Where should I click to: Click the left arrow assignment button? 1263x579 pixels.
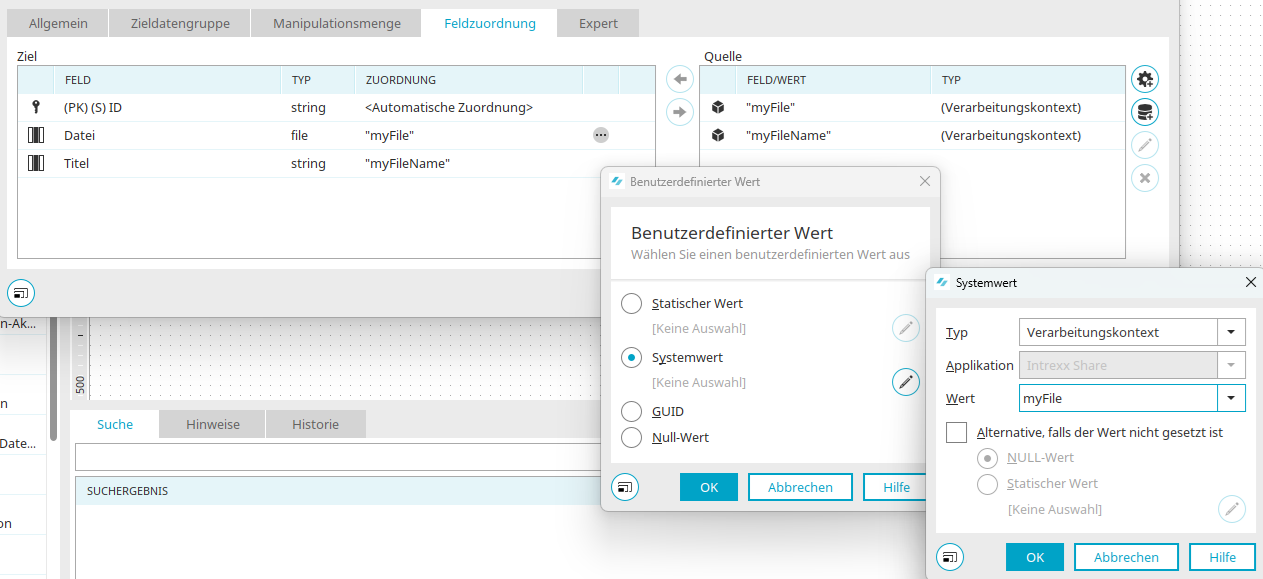(x=680, y=79)
